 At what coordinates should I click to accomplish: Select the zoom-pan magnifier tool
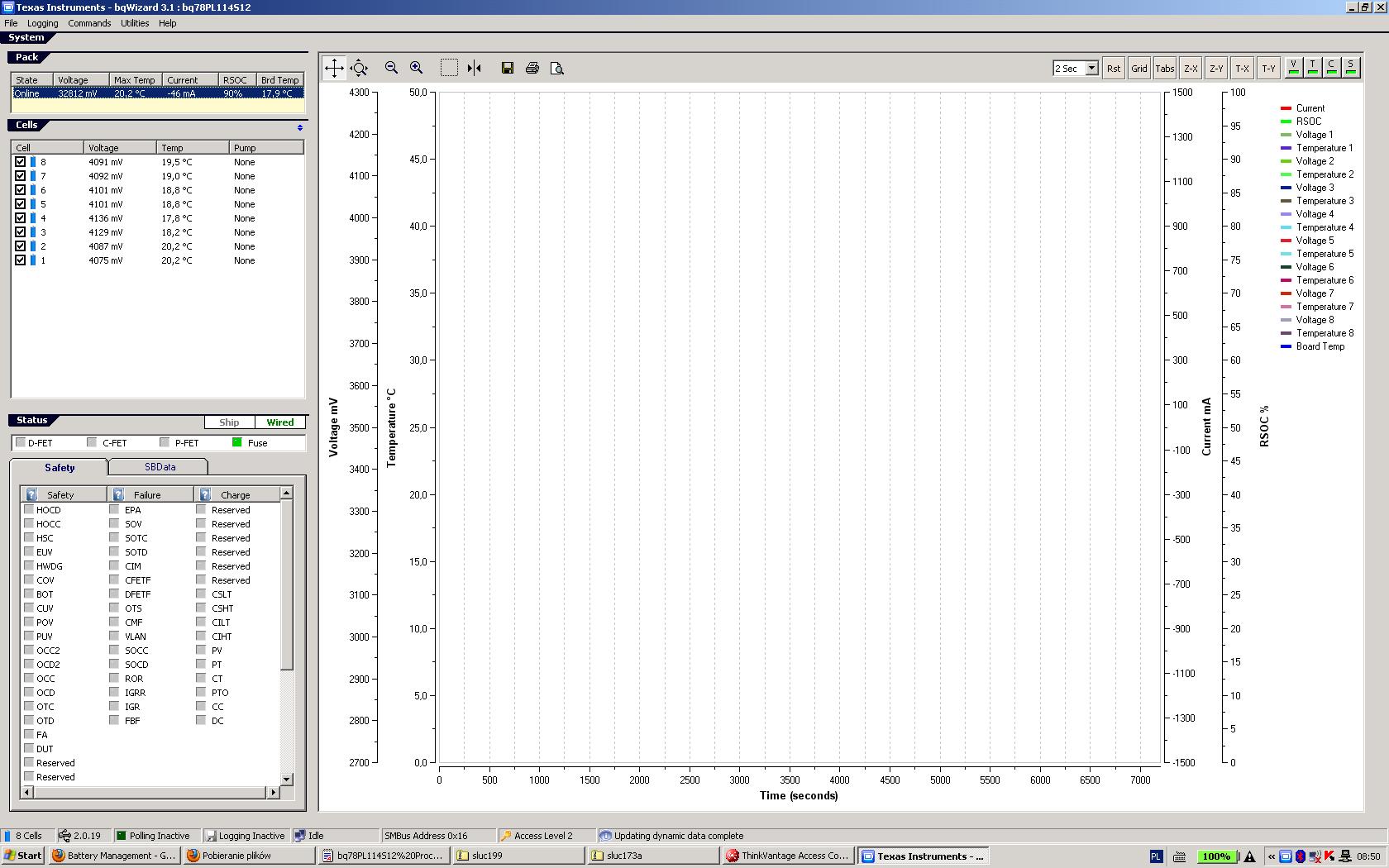pyautogui.click(x=360, y=68)
